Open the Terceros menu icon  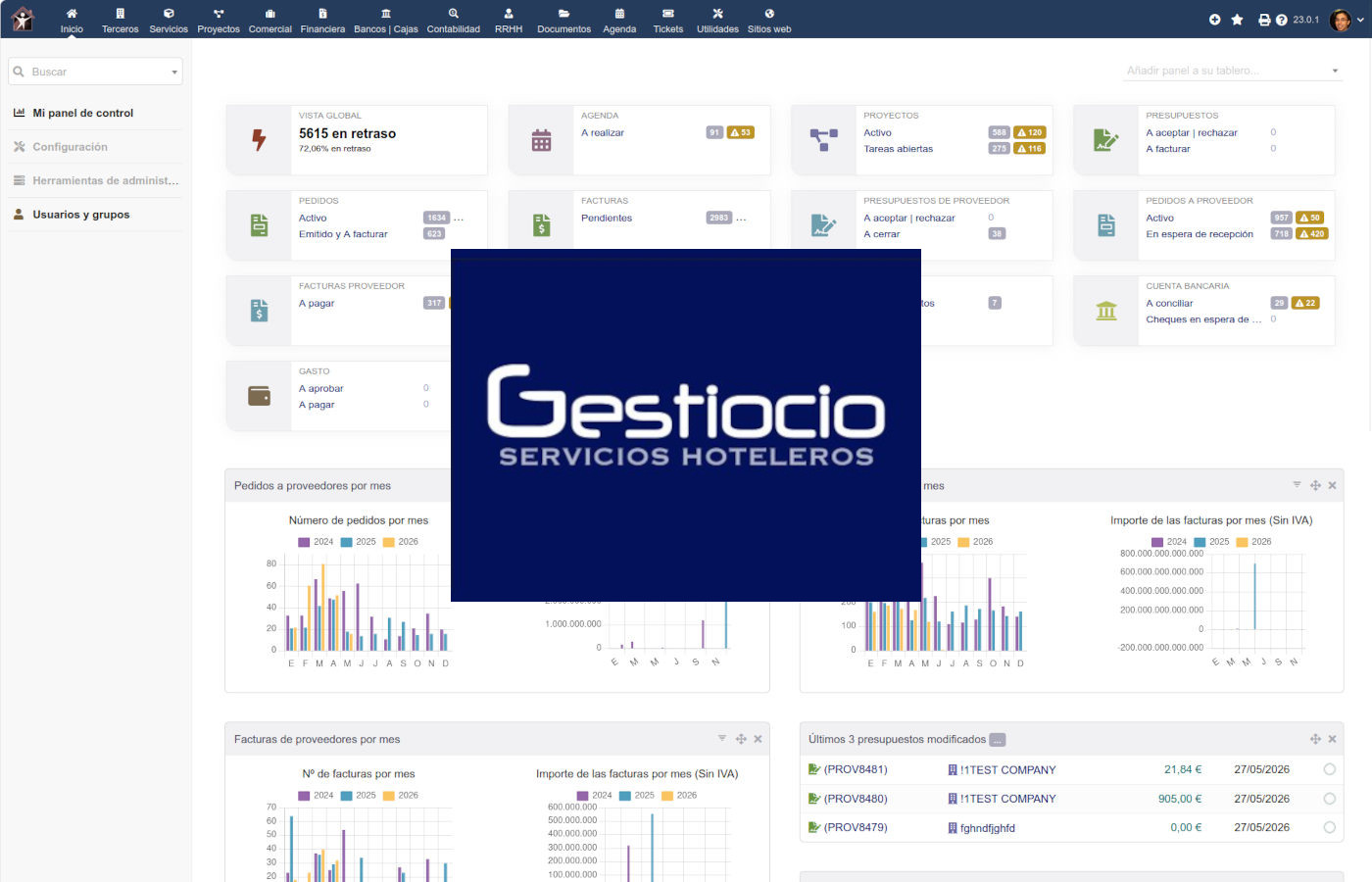click(x=120, y=14)
